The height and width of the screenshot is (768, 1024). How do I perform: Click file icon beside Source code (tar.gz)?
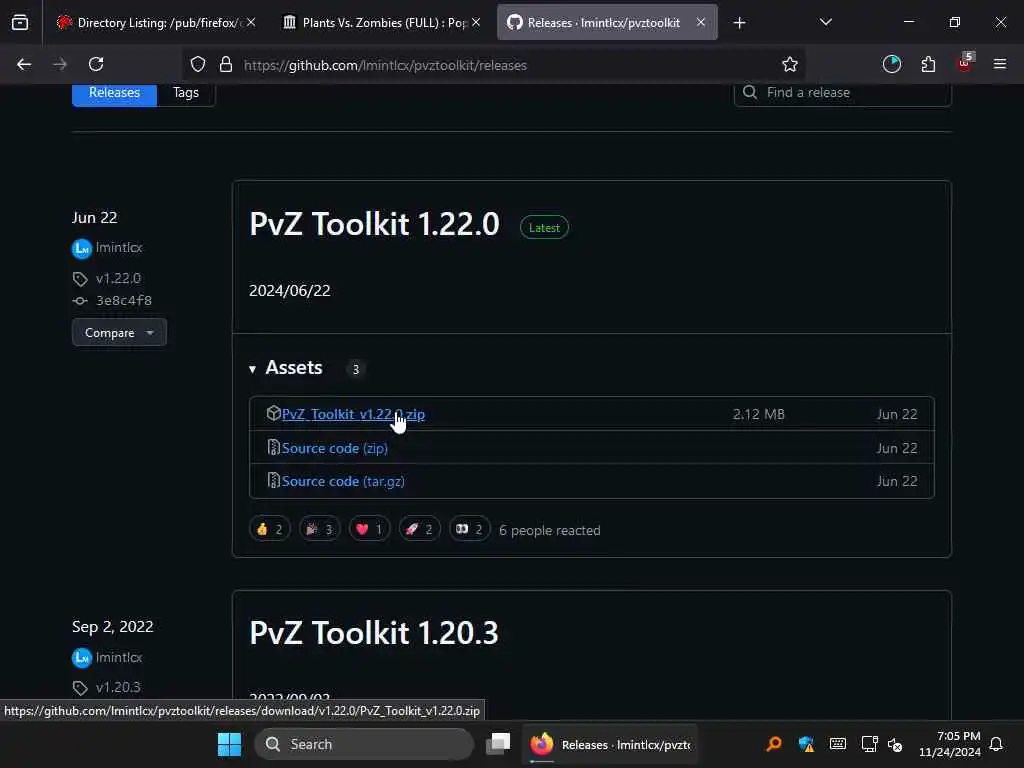[x=274, y=481]
